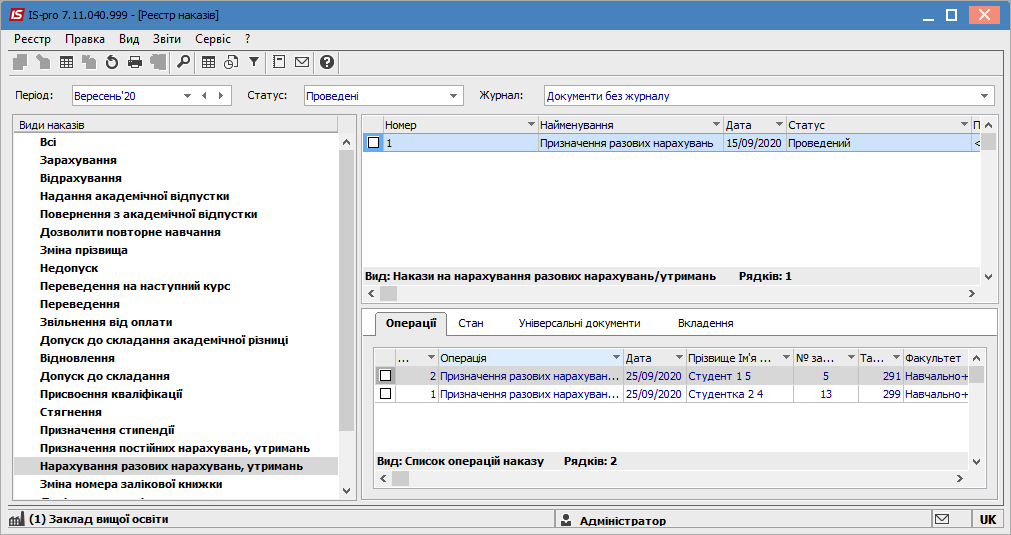Click the envelope mail toolbar icon

(302, 62)
